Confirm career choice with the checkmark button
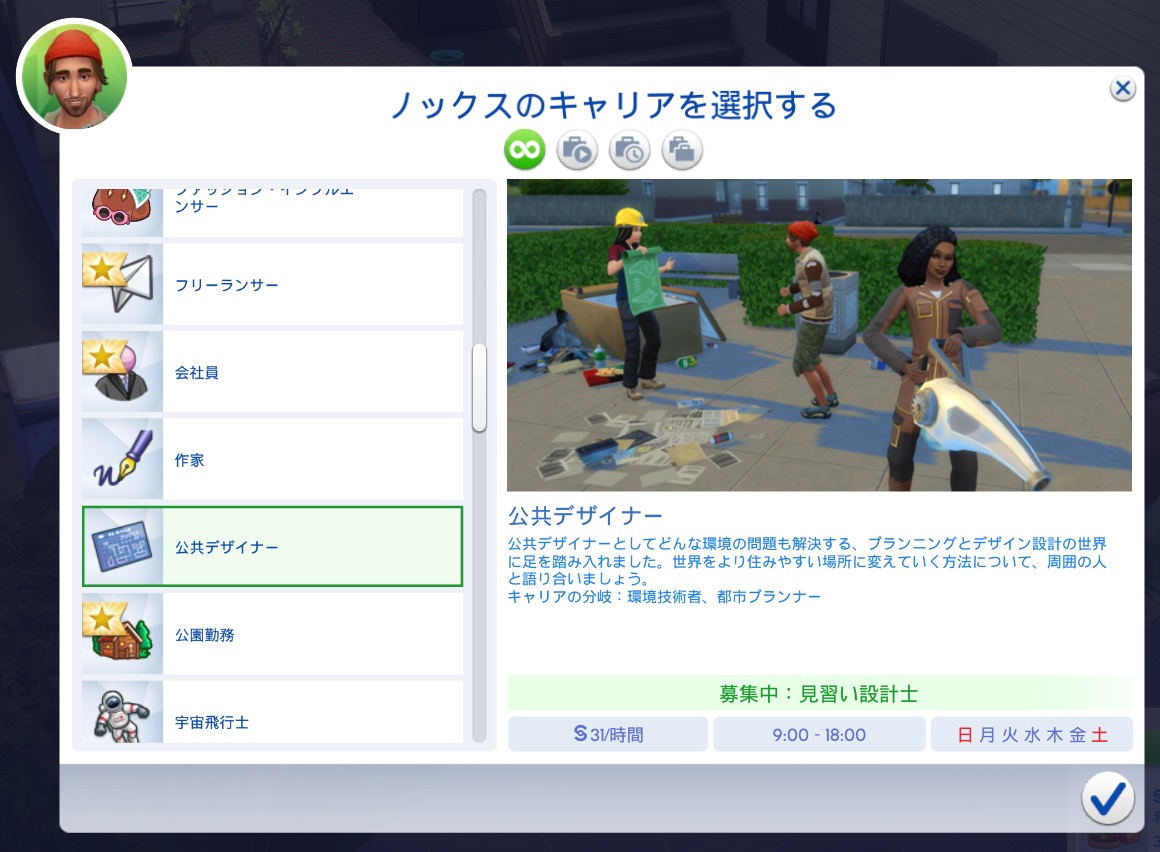Screen dimensions: 1160x852 point(1107,798)
